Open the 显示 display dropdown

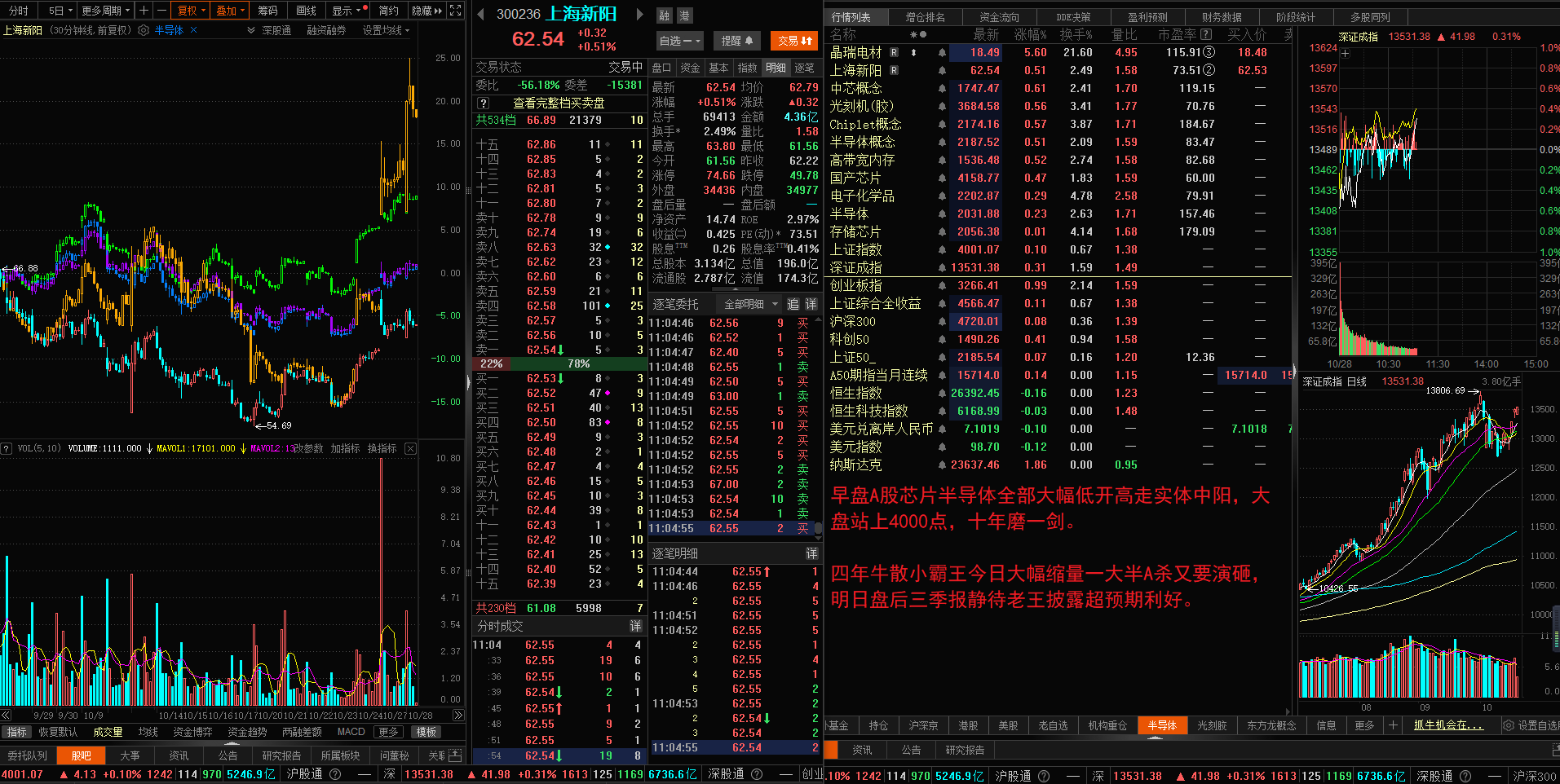click(346, 11)
